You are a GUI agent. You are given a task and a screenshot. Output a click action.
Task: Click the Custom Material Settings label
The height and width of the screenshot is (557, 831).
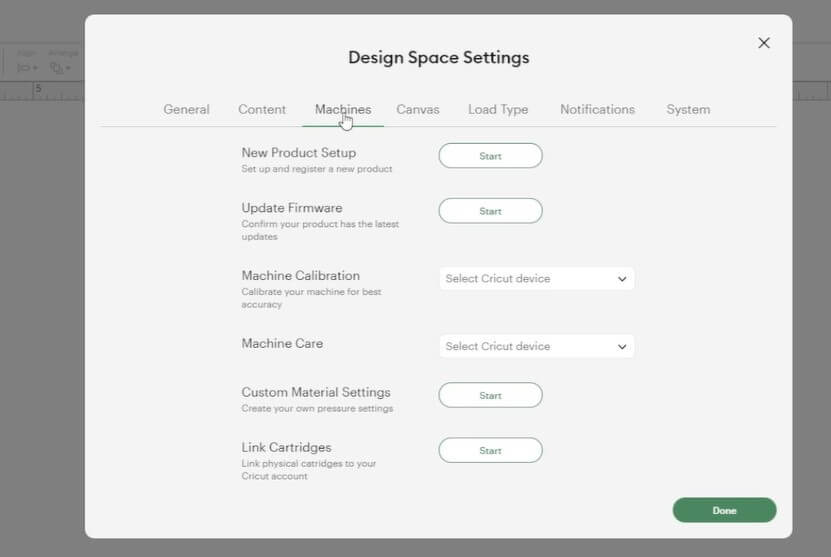[316, 392]
